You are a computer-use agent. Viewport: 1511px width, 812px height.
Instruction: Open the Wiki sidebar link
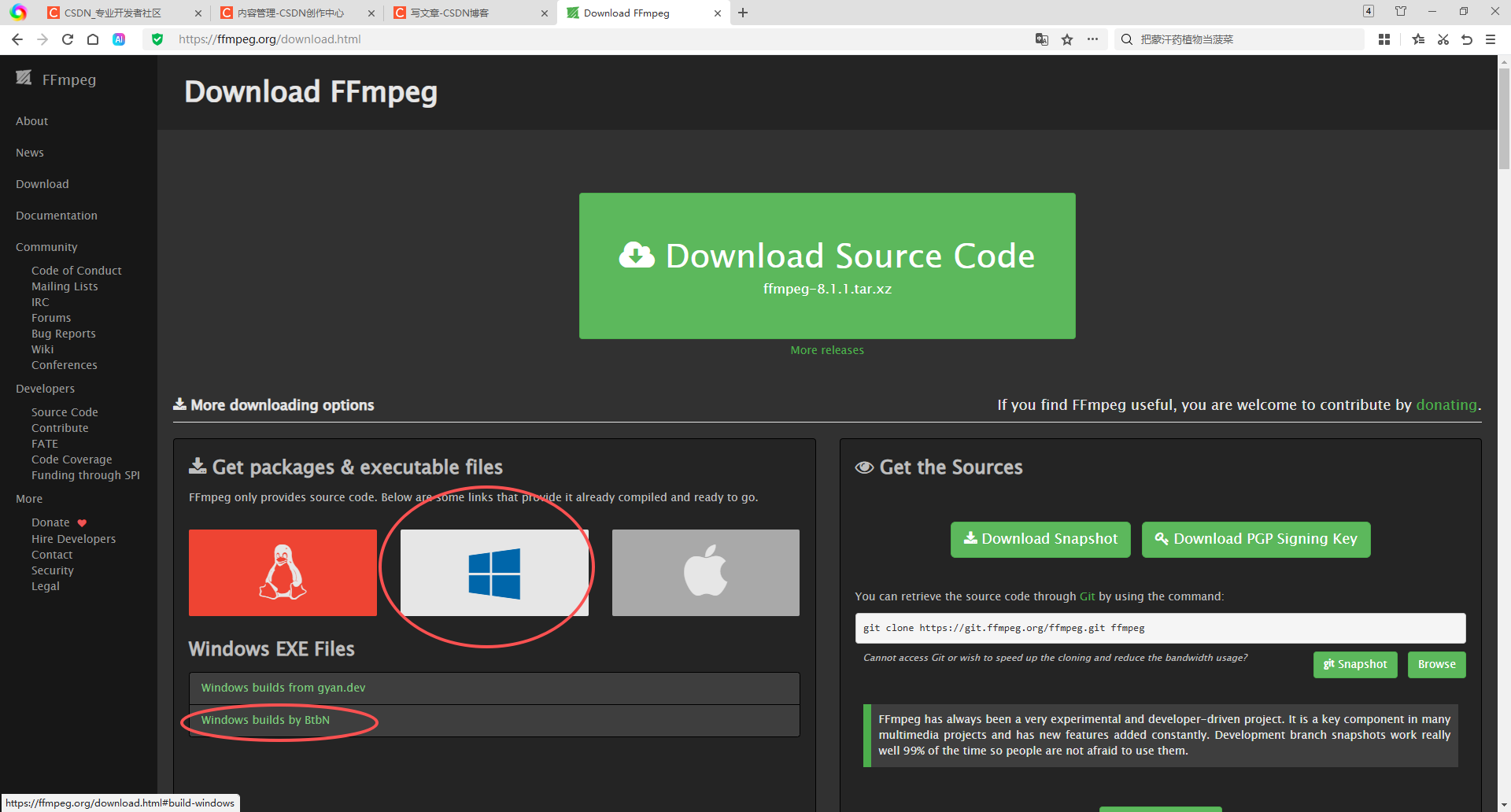pyautogui.click(x=42, y=349)
